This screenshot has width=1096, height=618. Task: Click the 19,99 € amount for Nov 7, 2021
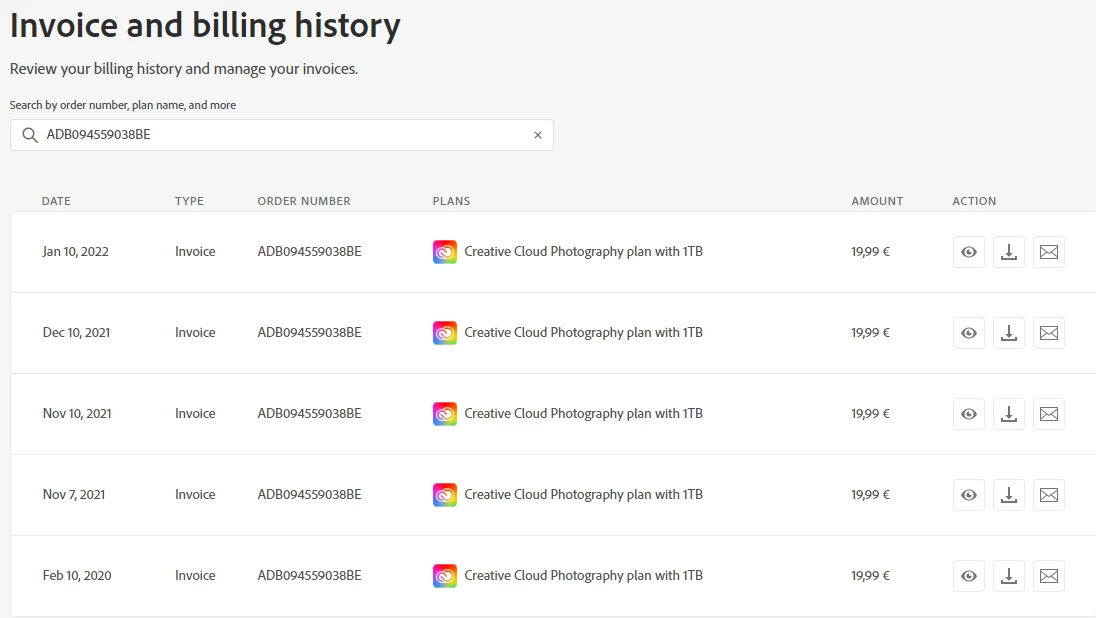(870, 495)
